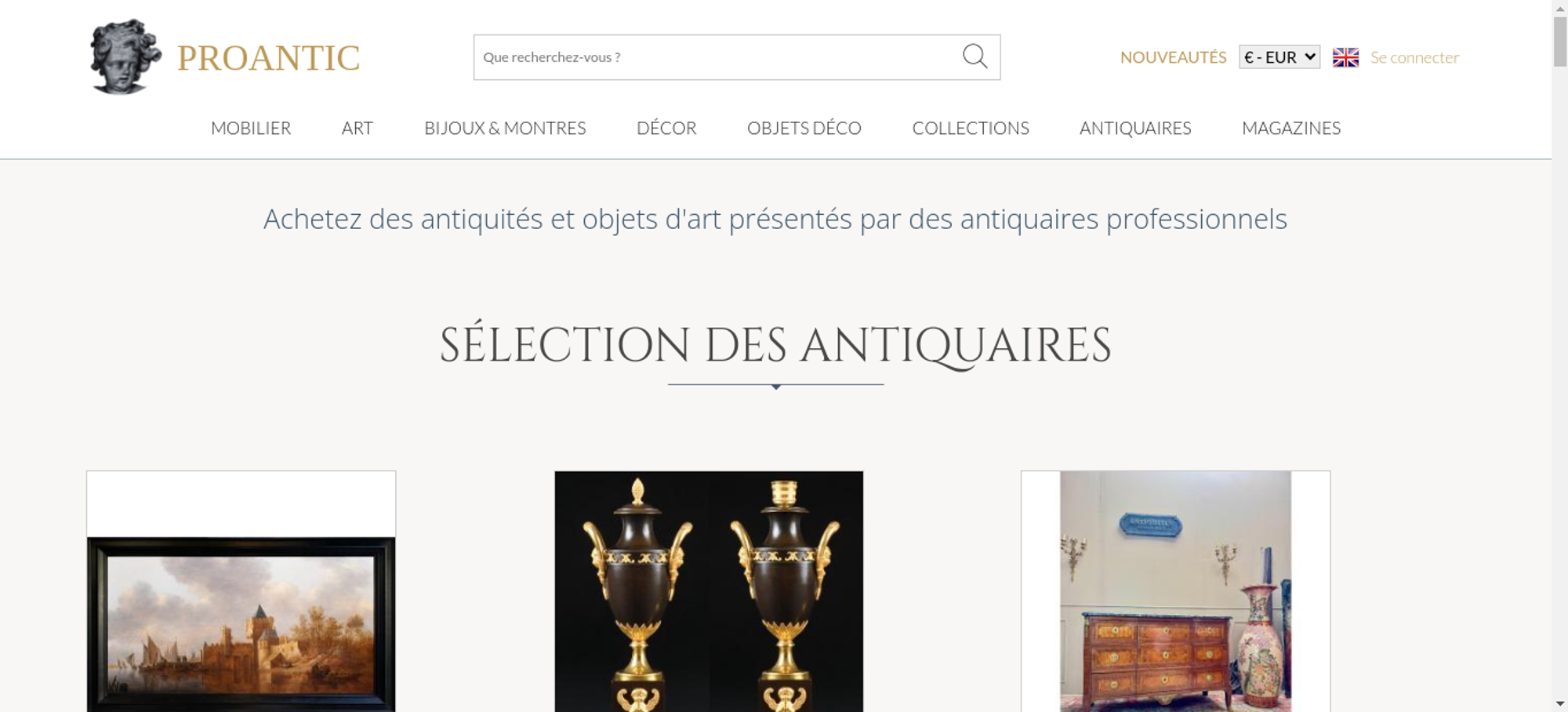Open the OBJETS DÉCO menu
This screenshot has height=712, width=1568.
coord(804,128)
